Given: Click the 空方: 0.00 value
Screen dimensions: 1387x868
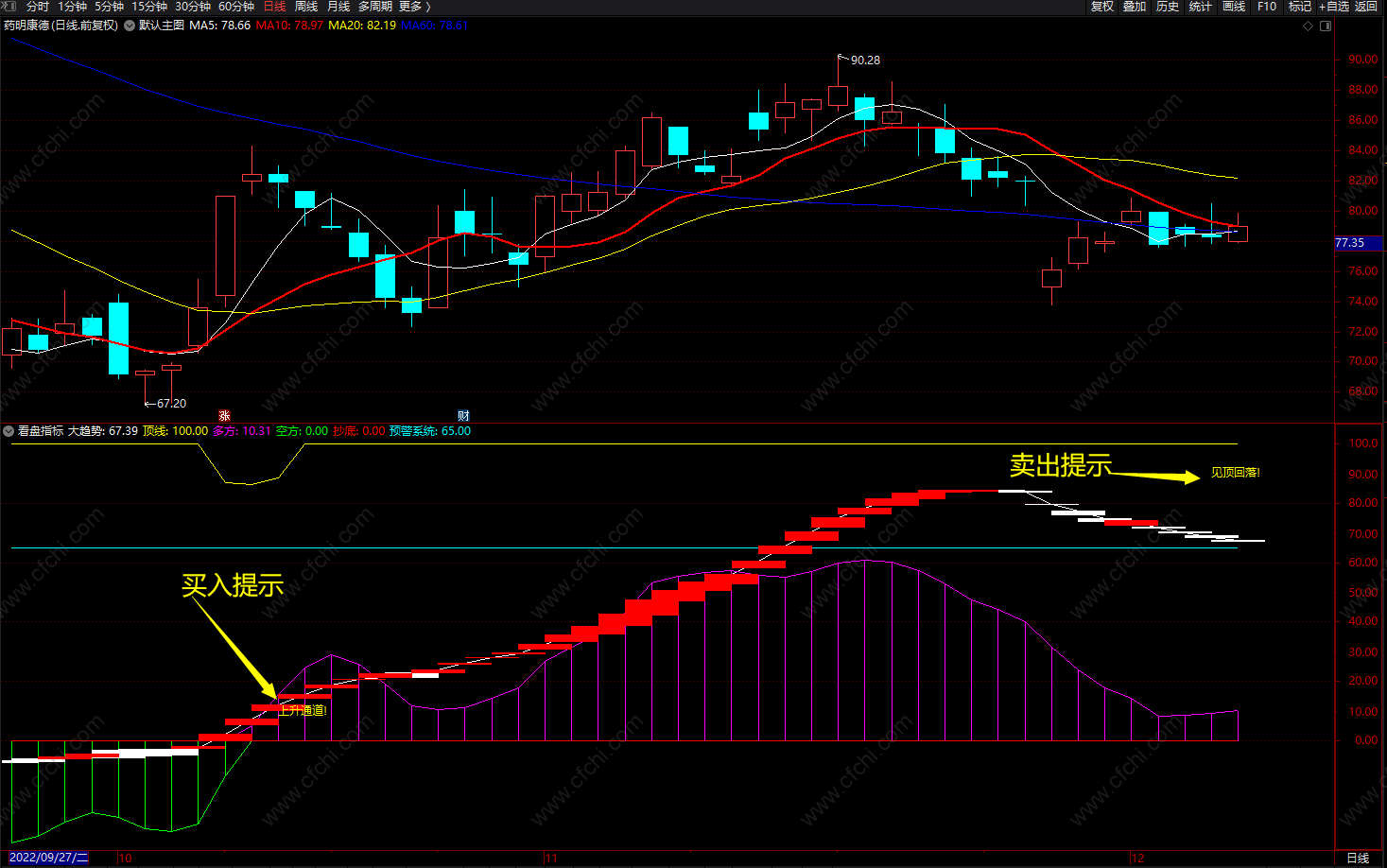Looking at the screenshot, I should tap(303, 431).
